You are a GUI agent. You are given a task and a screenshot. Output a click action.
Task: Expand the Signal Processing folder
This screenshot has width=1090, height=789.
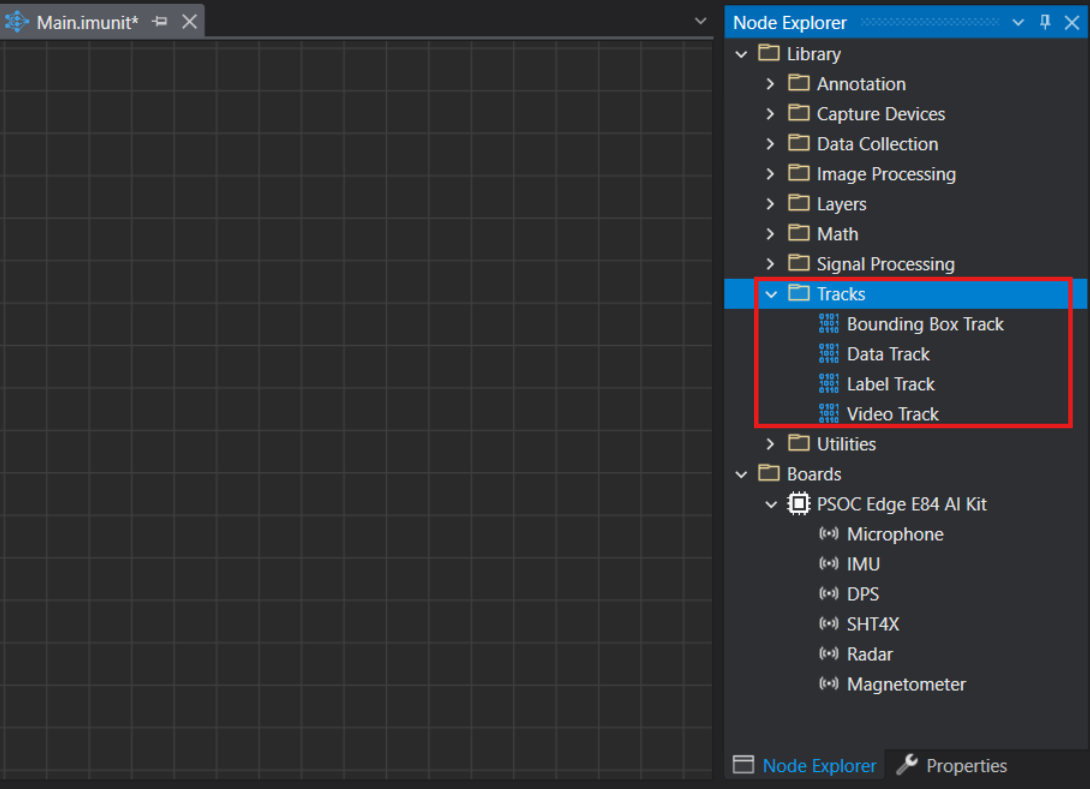tap(770, 264)
